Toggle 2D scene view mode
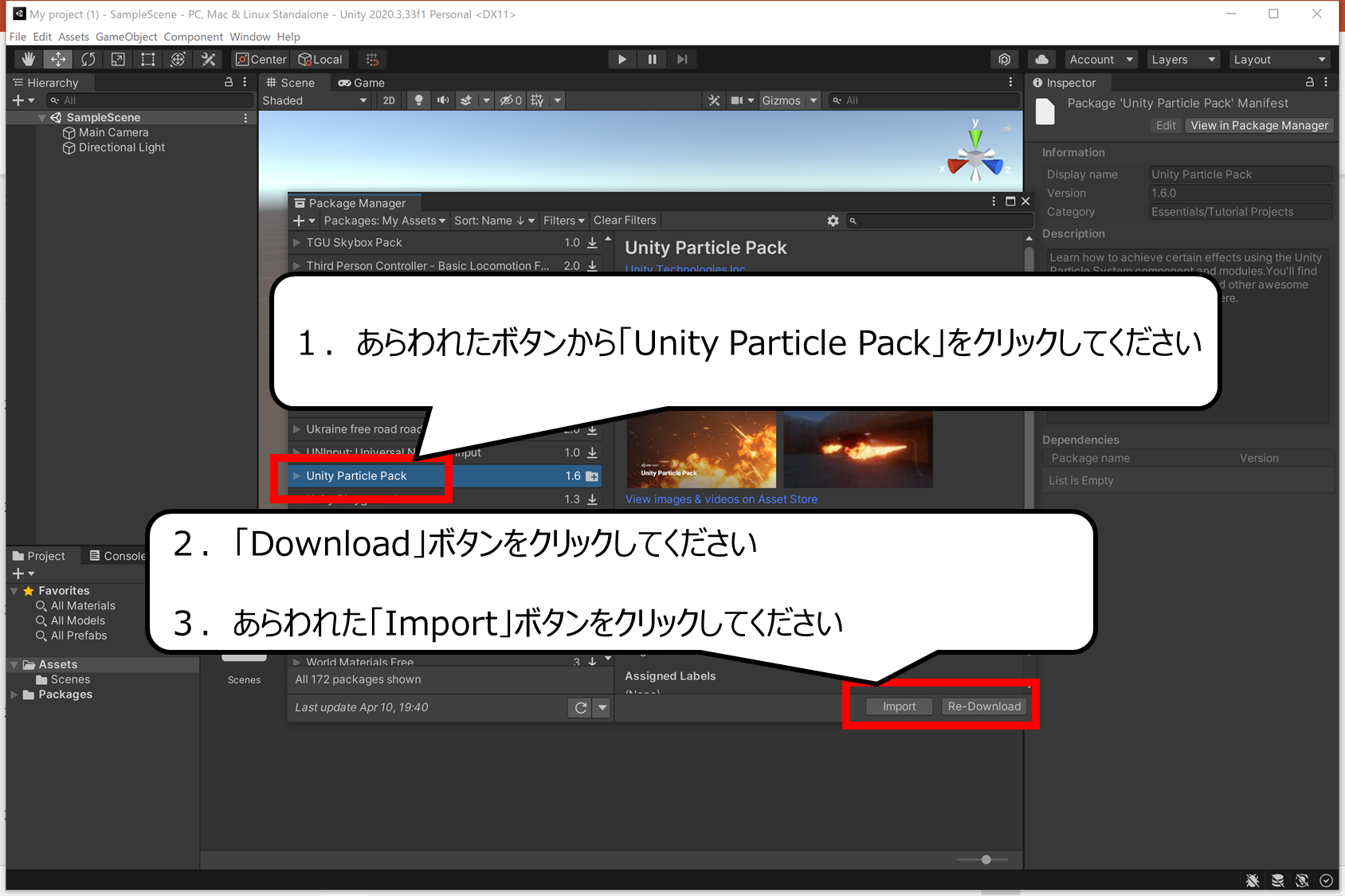Screen dimensions: 1345x896 pos(389,100)
